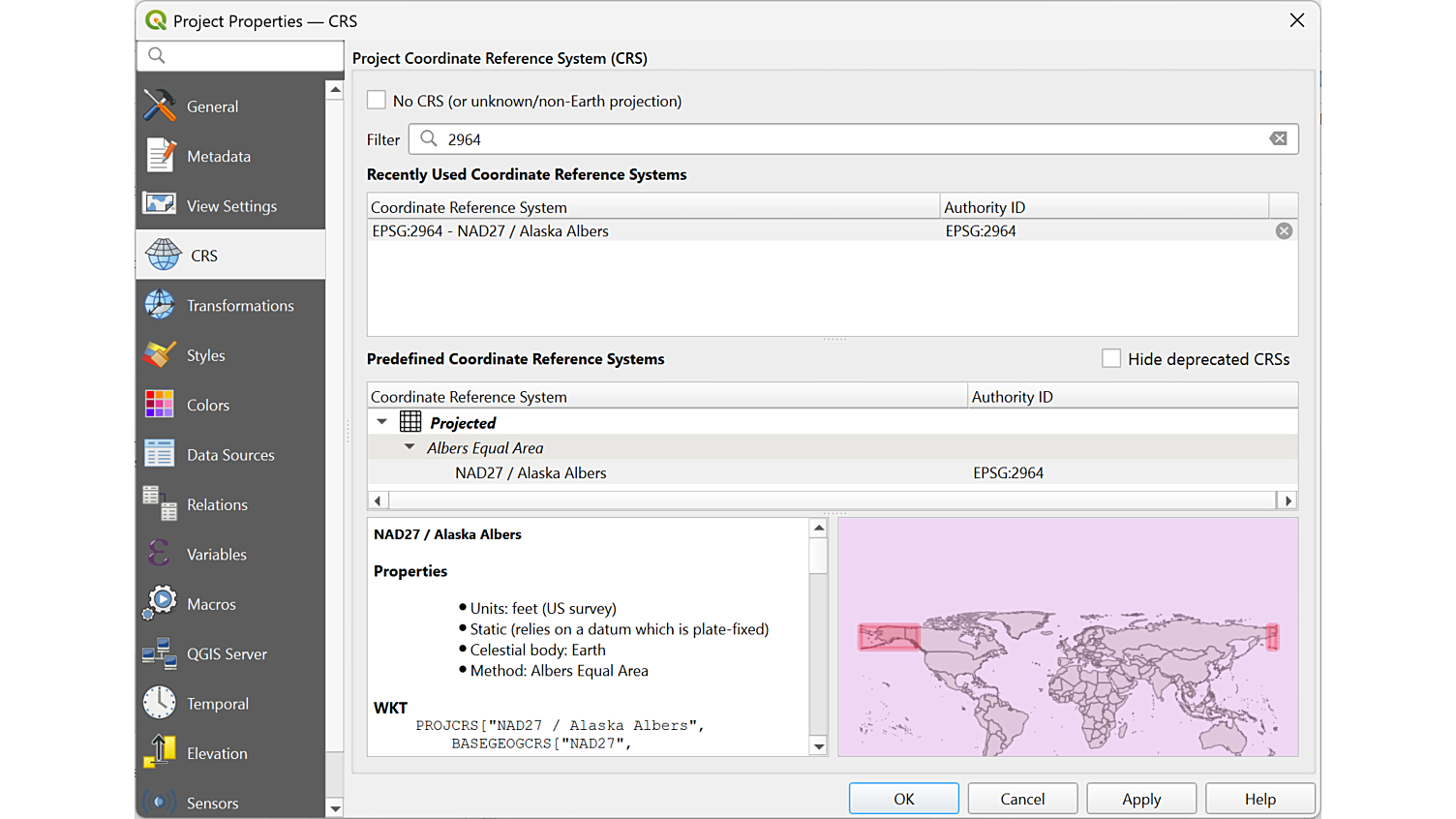Screen dimensions: 1456x819
Task: Enable the No CRS checkbox
Action: [x=377, y=101]
